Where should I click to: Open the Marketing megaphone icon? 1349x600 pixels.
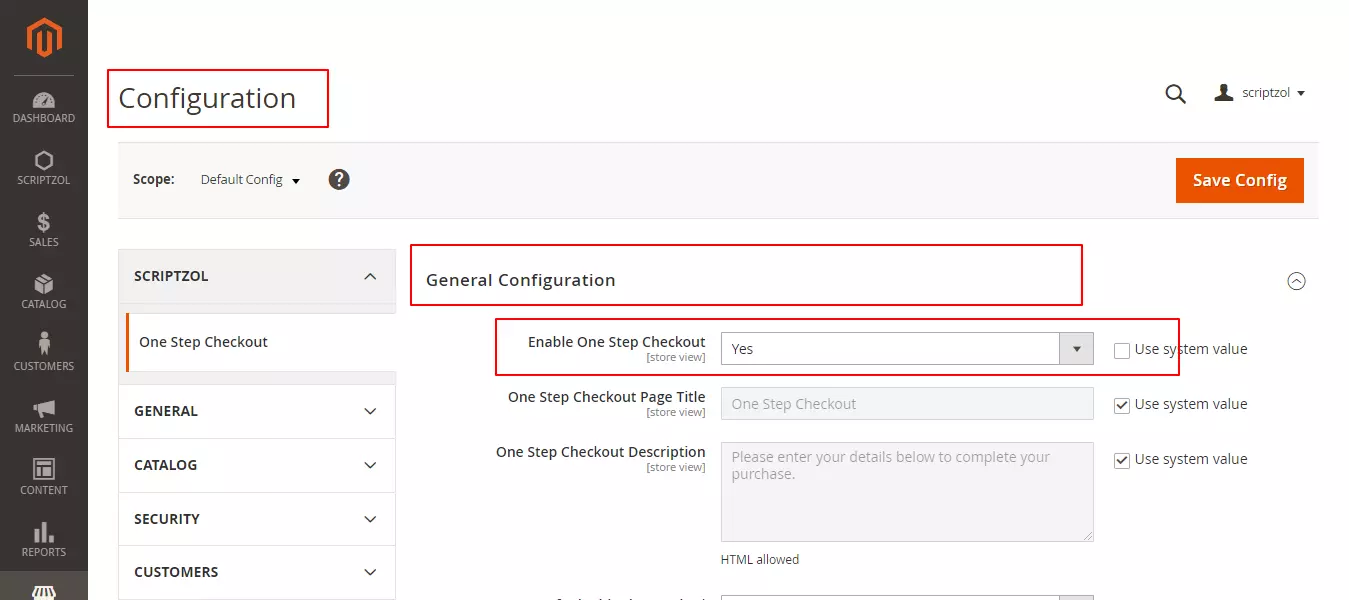pyautogui.click(x=44, y=409)
